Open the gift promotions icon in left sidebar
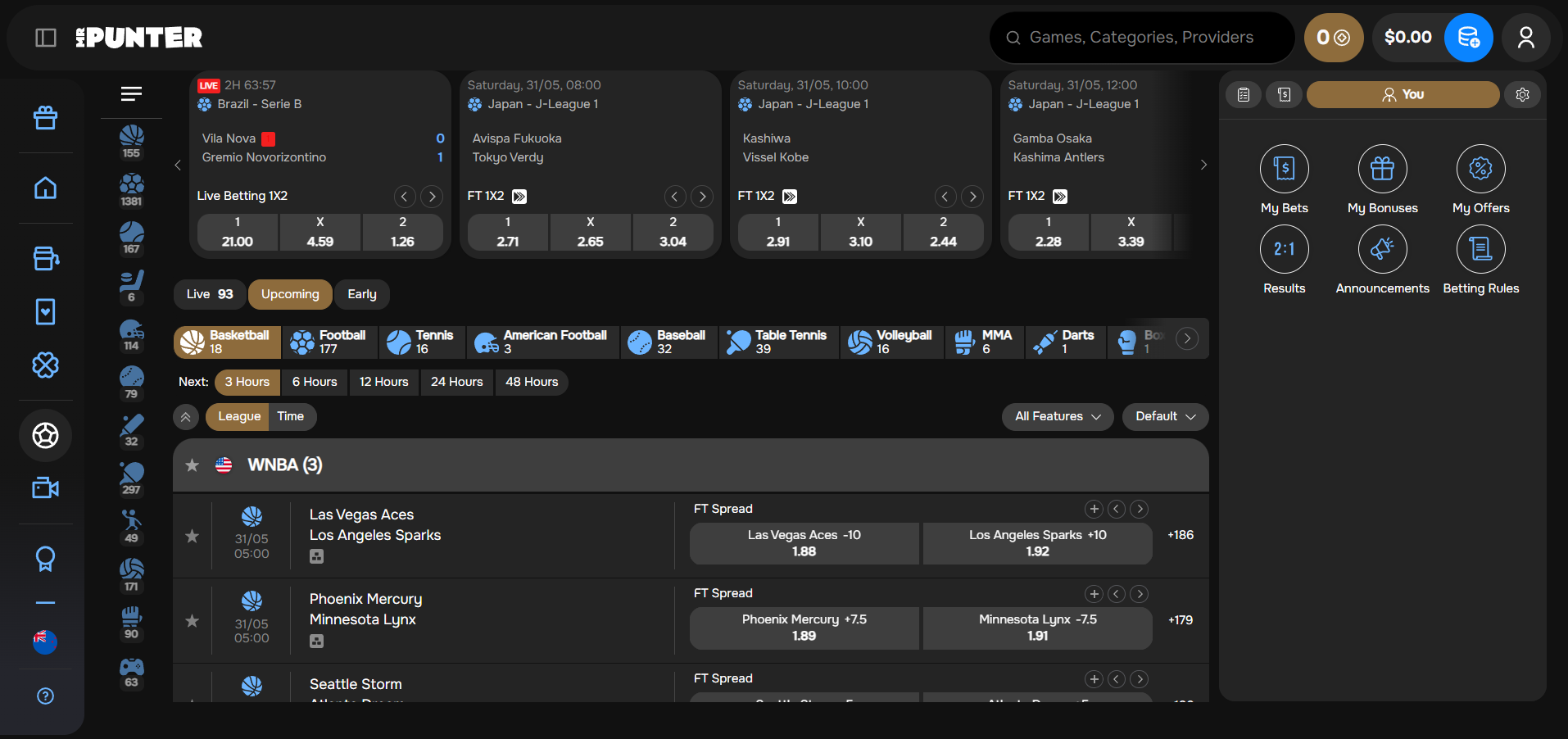This screenshot has width=1568, height=739. point(45,118)
